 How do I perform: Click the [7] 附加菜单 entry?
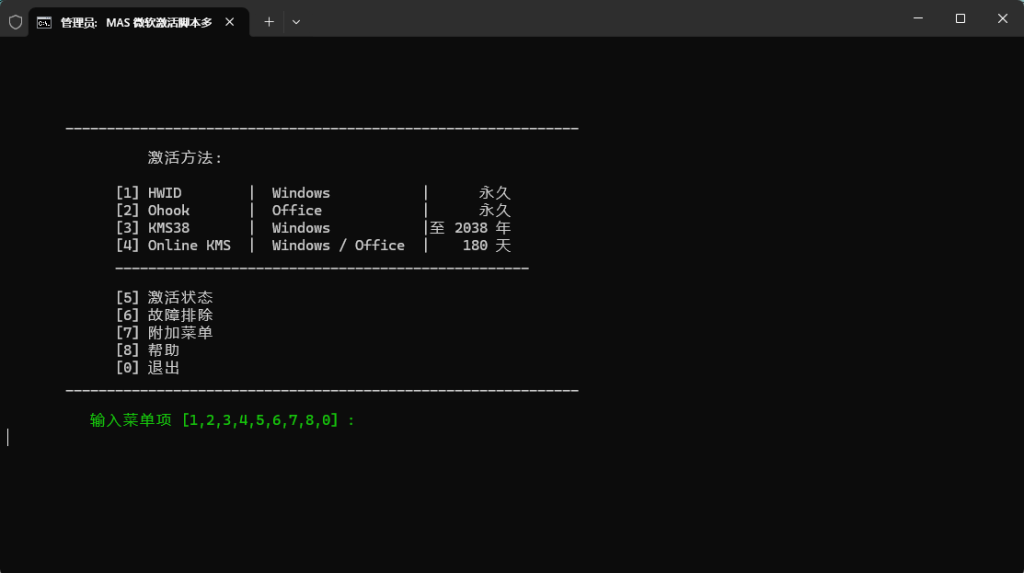164,333
